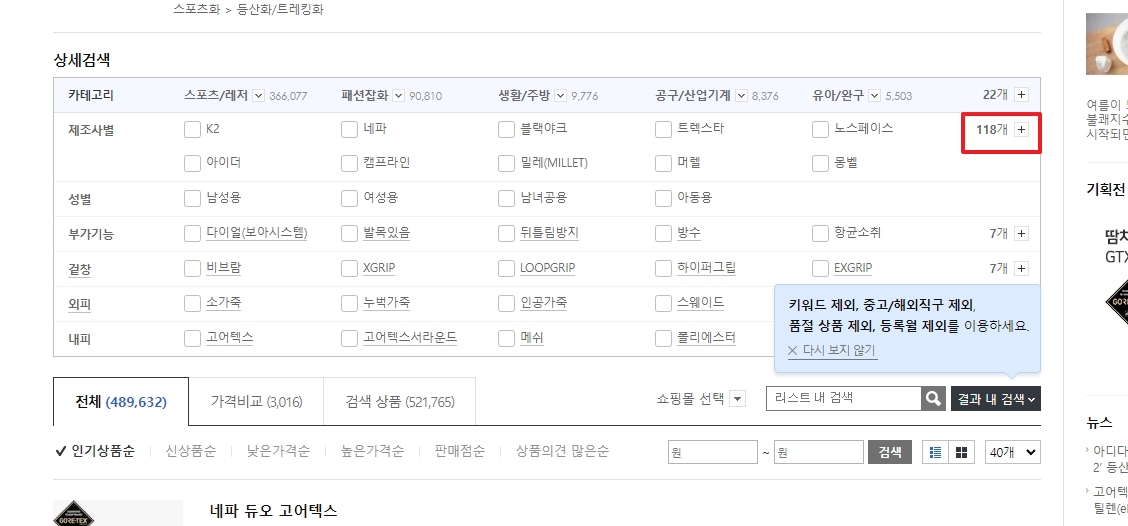Screen dimensions: 1128x526
Task: Check the 블랙야크 manufacturer checkbox
Action: point(506,130)
